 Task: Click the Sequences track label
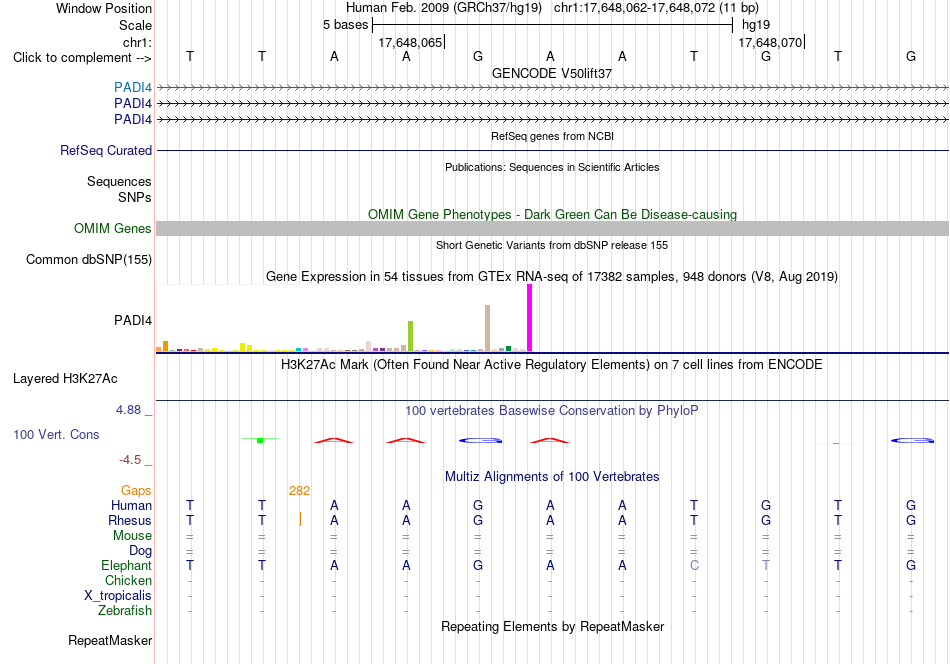pyautogui.click(x=119, y=181)
